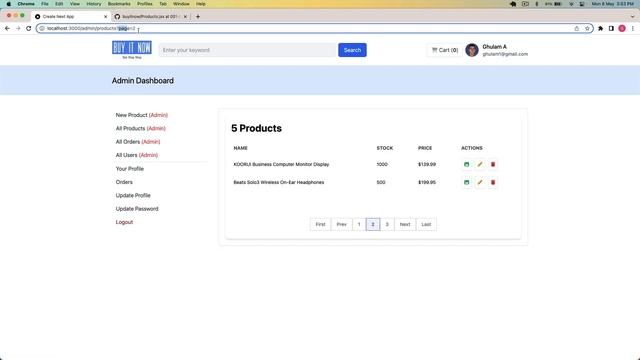Screen dimensions: 640x360
Task: Select pagination page 3
Action: (387, 224)
